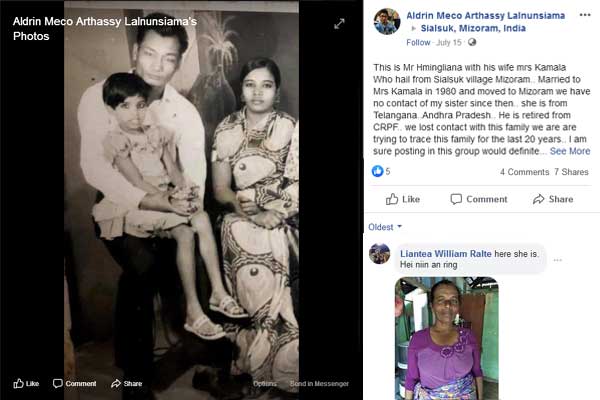Share the photo from bottom overlay
The image size is (600, 400).
click(127, 384)
